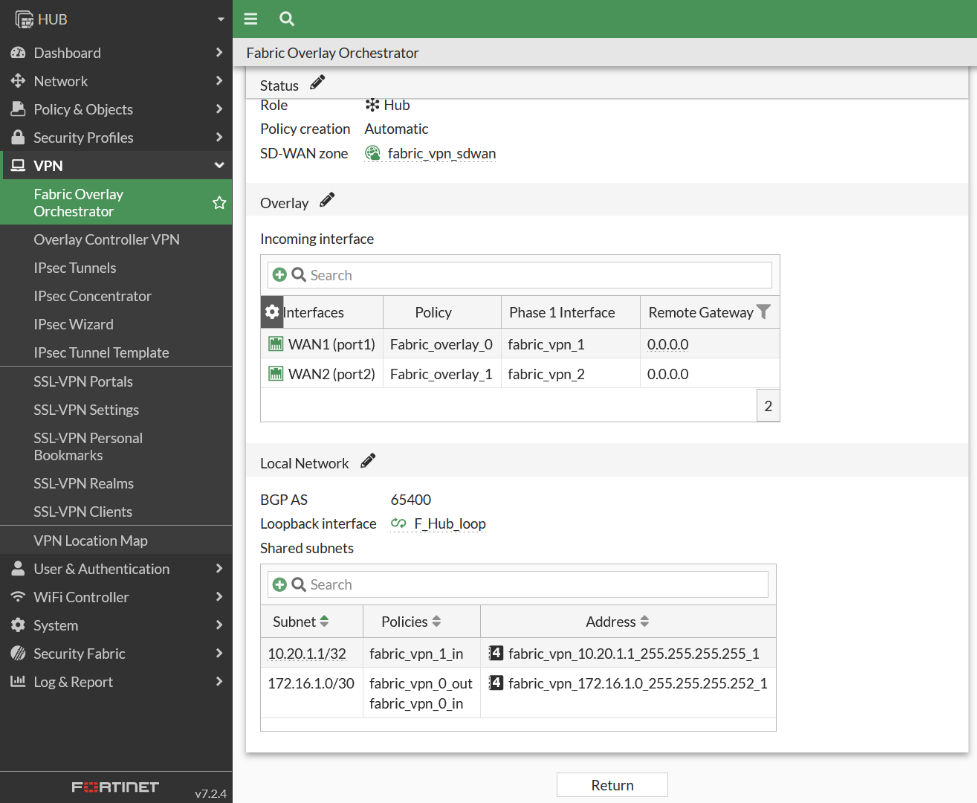Image resolution: width=977 pixels, height=803 pixels.
Task: Edit the Local Network section
Action: click(x=367, y=462)
